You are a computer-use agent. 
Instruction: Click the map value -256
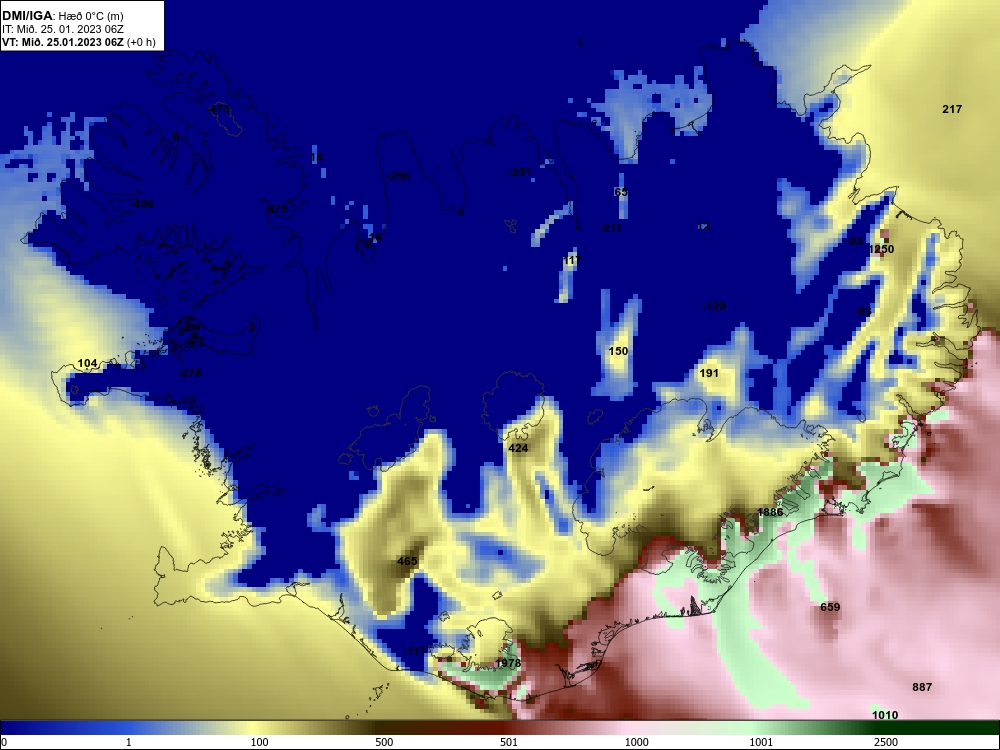[397, 176]
